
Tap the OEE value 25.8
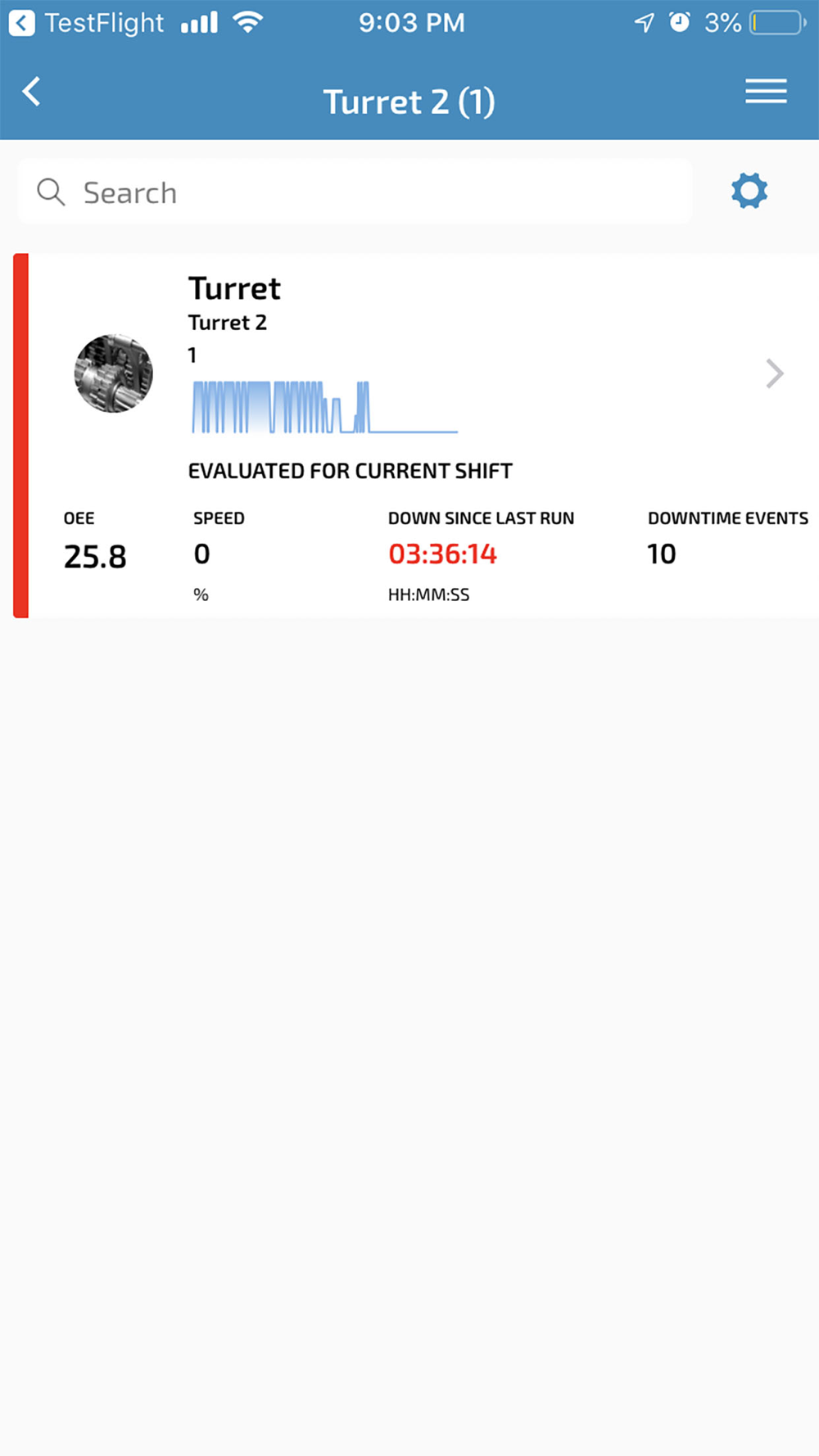[95, 557]
